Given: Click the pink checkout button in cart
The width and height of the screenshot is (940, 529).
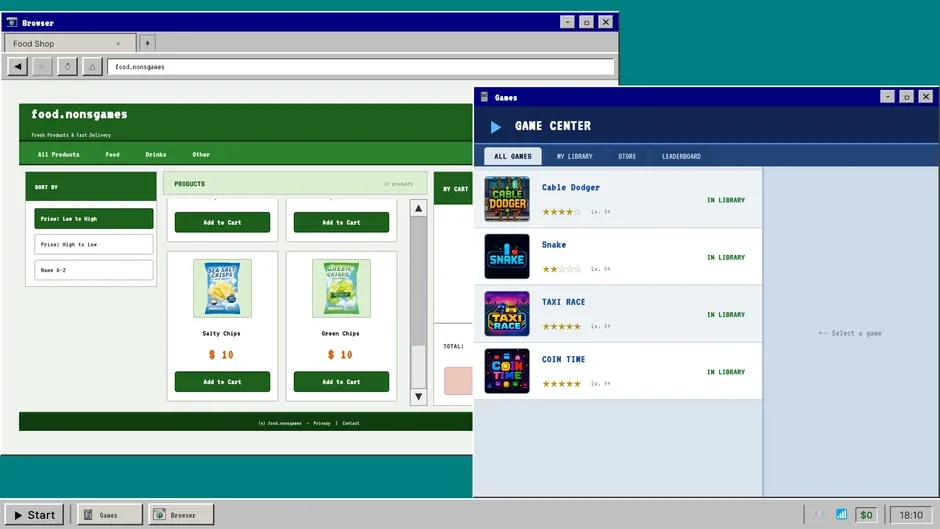Looking at the screenshot, I should click(x=459, y=381).
